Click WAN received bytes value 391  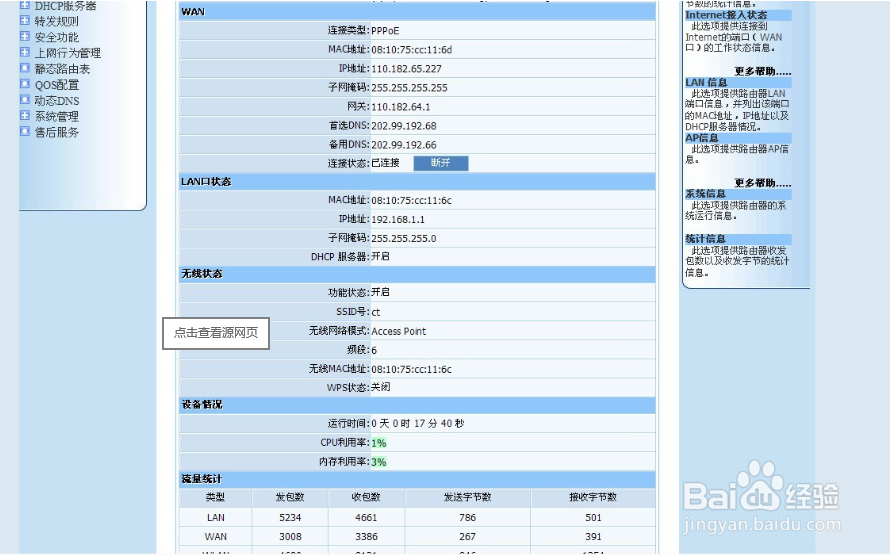pos(593,536)
